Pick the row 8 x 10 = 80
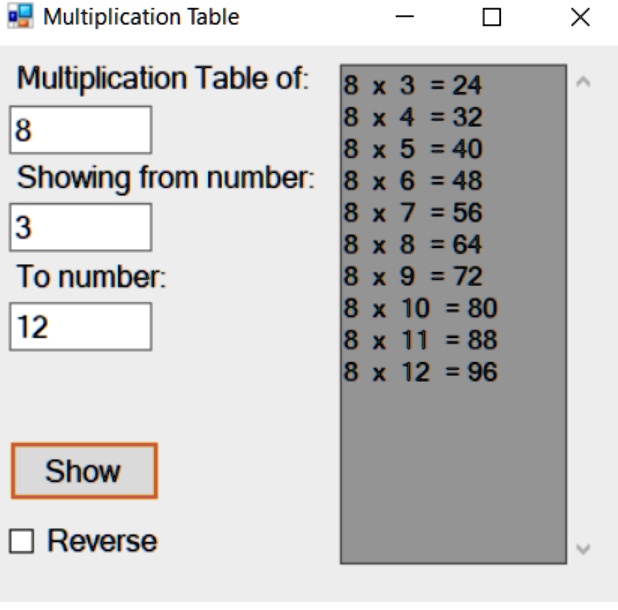 453,308
